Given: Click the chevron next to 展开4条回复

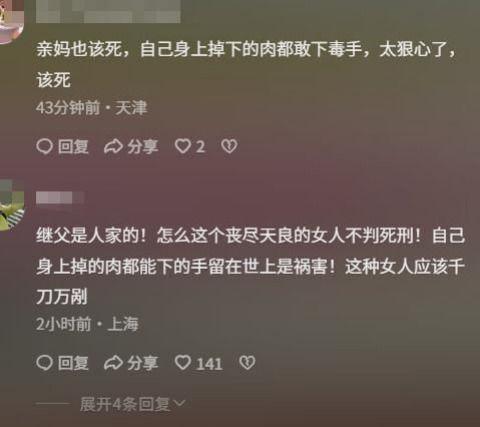Looking at the screenshot, I should coord(179,403).
